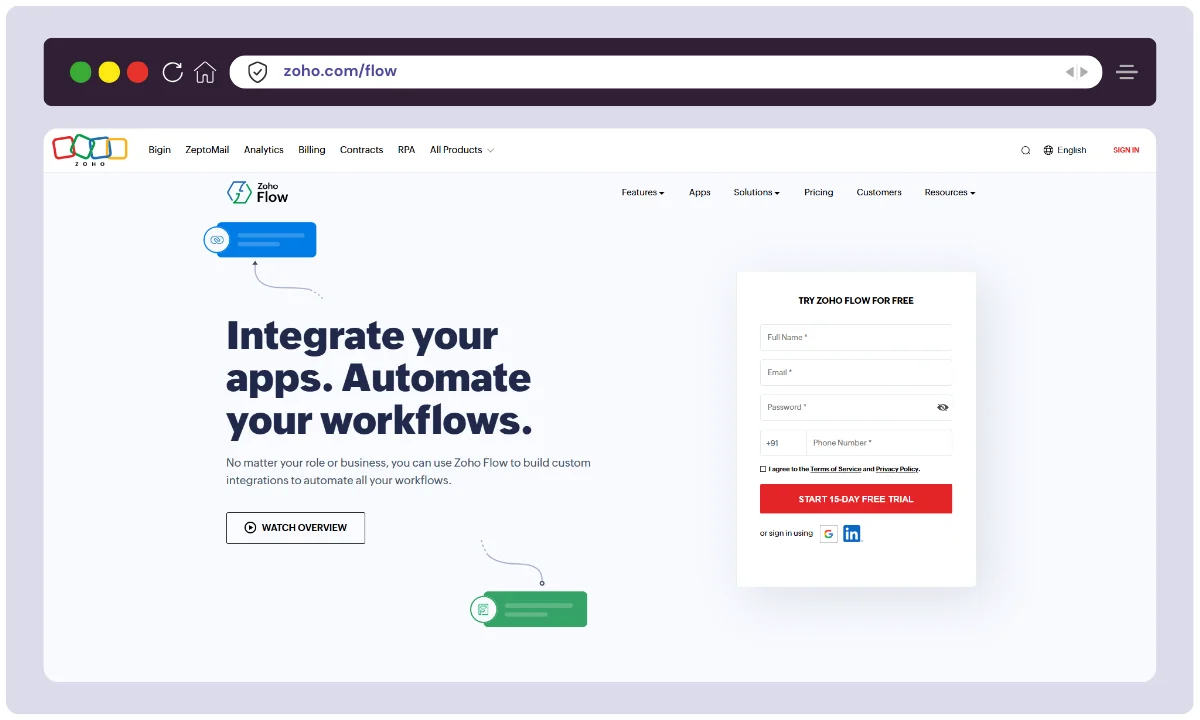Click the Email input field

tap(856, 372)
